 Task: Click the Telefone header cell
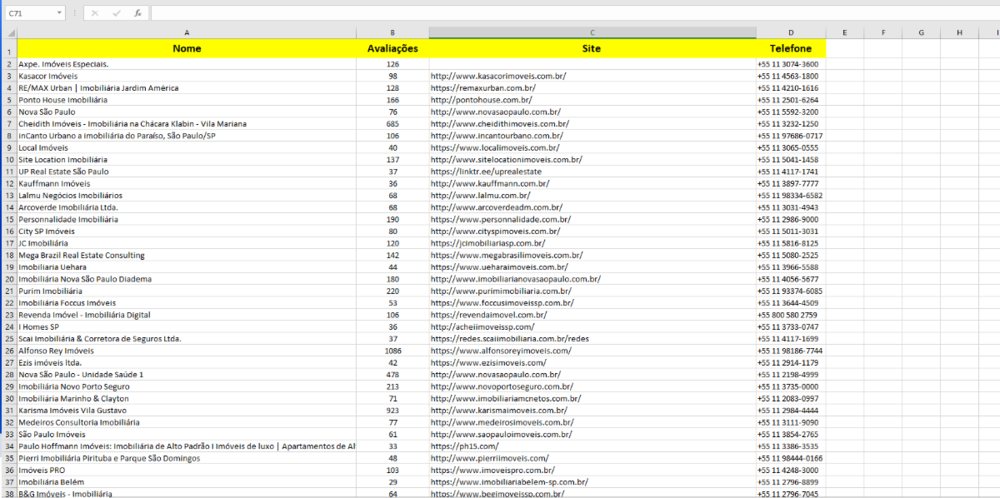coord(791,48)
